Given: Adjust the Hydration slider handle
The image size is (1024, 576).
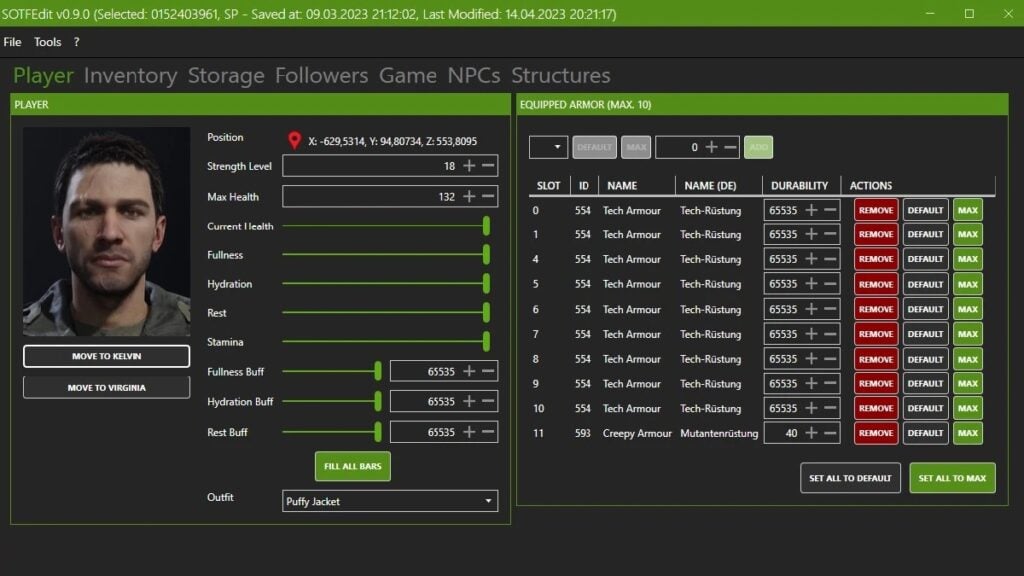Looking at the screenshot, I should [x=486, y=284].
